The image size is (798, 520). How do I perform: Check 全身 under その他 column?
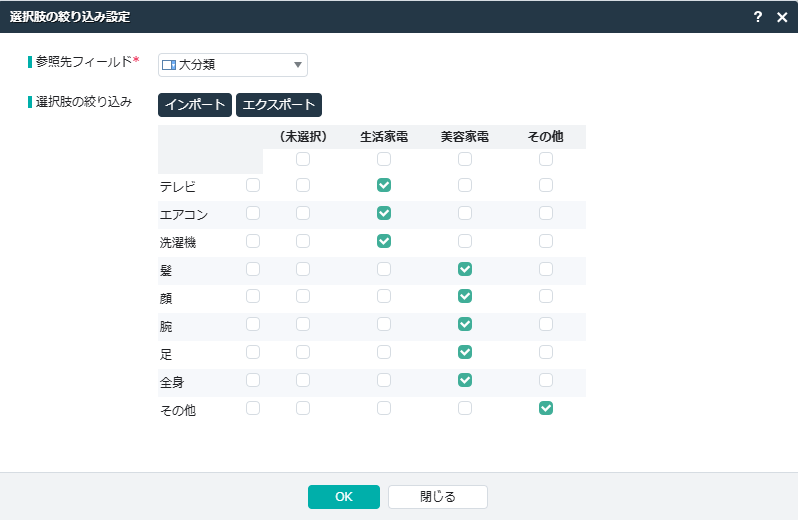pos(546,380)
